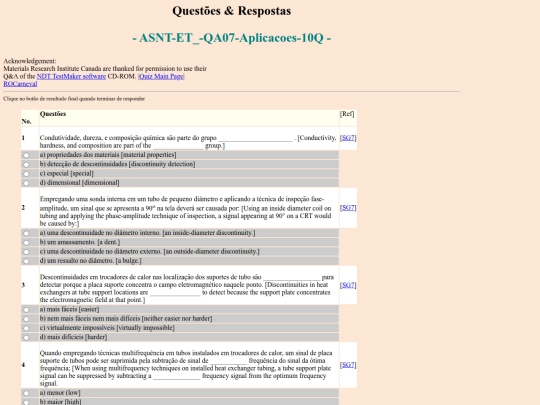Click the 'Questões & Respostas' heading

232,11
